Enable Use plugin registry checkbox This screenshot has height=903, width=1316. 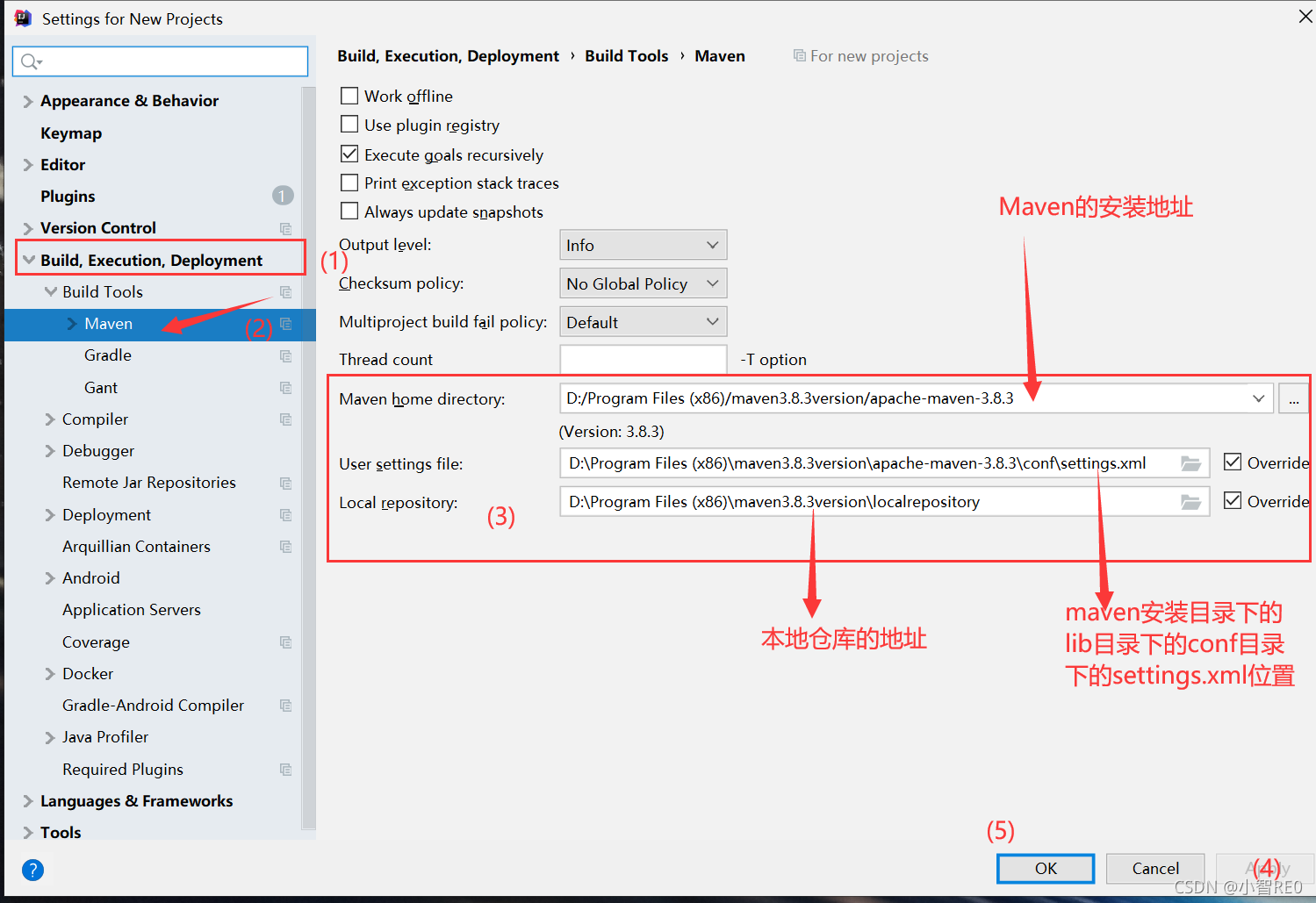pos(349,125)
